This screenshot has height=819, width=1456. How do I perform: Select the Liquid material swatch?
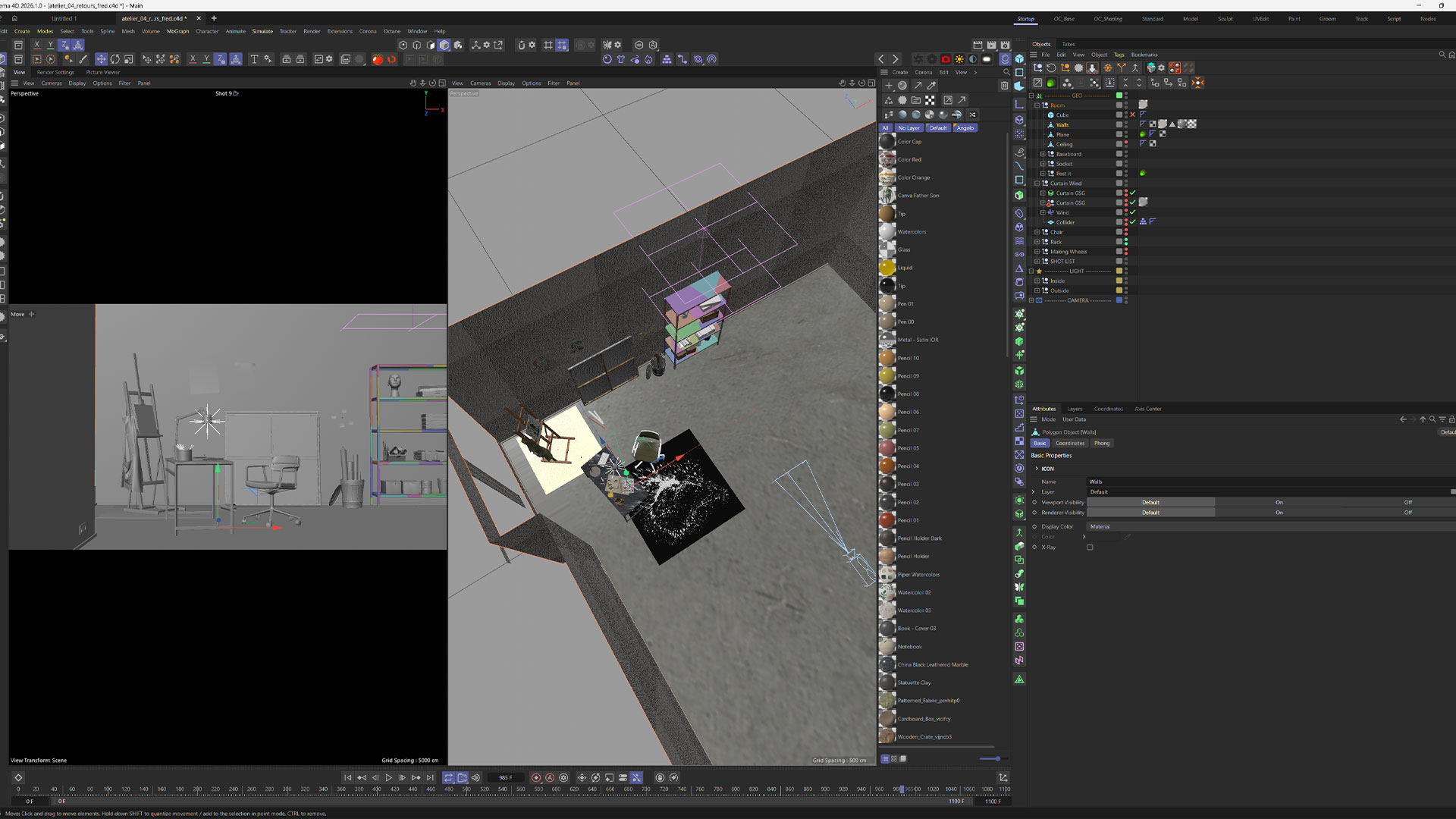coord(887,268)
